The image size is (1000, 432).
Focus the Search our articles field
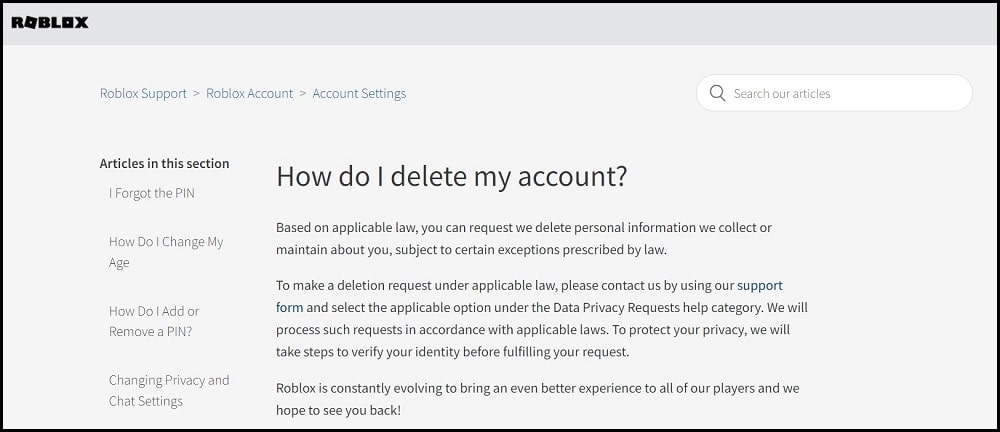tap(834, 93)
